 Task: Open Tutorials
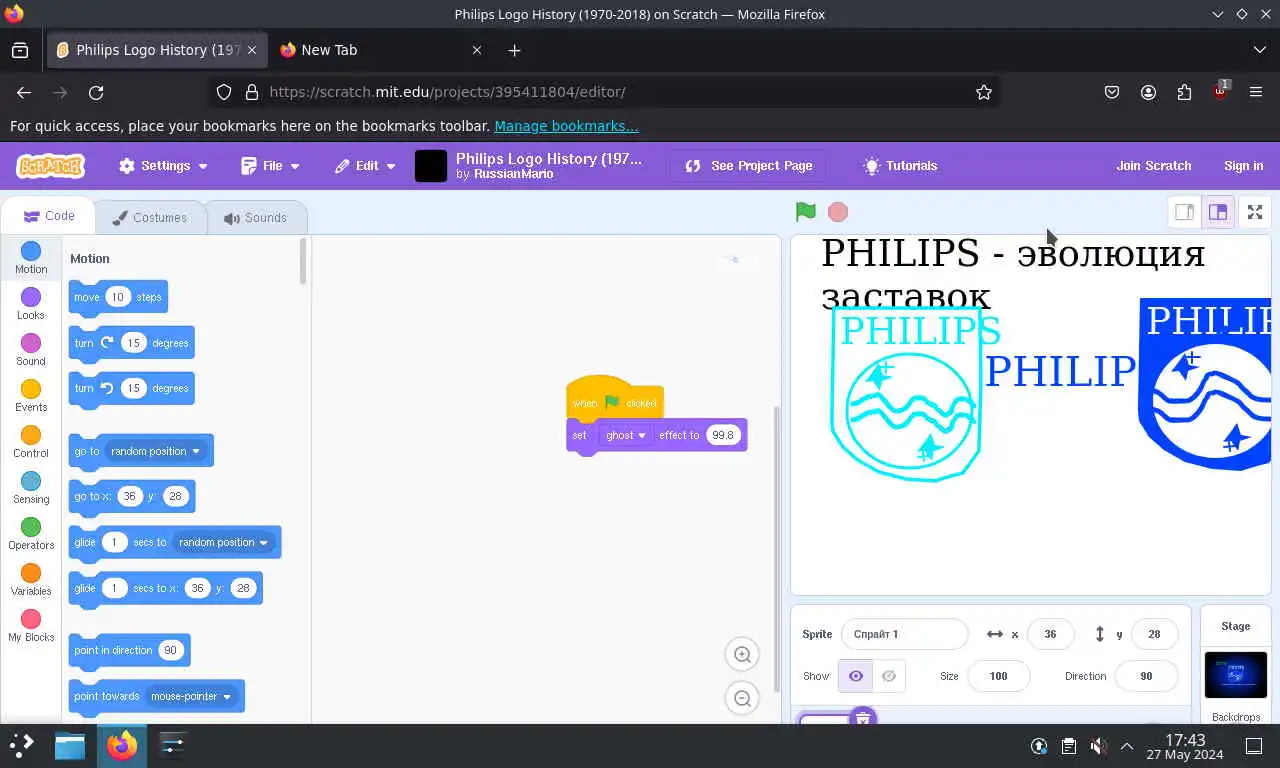[900, 166]
